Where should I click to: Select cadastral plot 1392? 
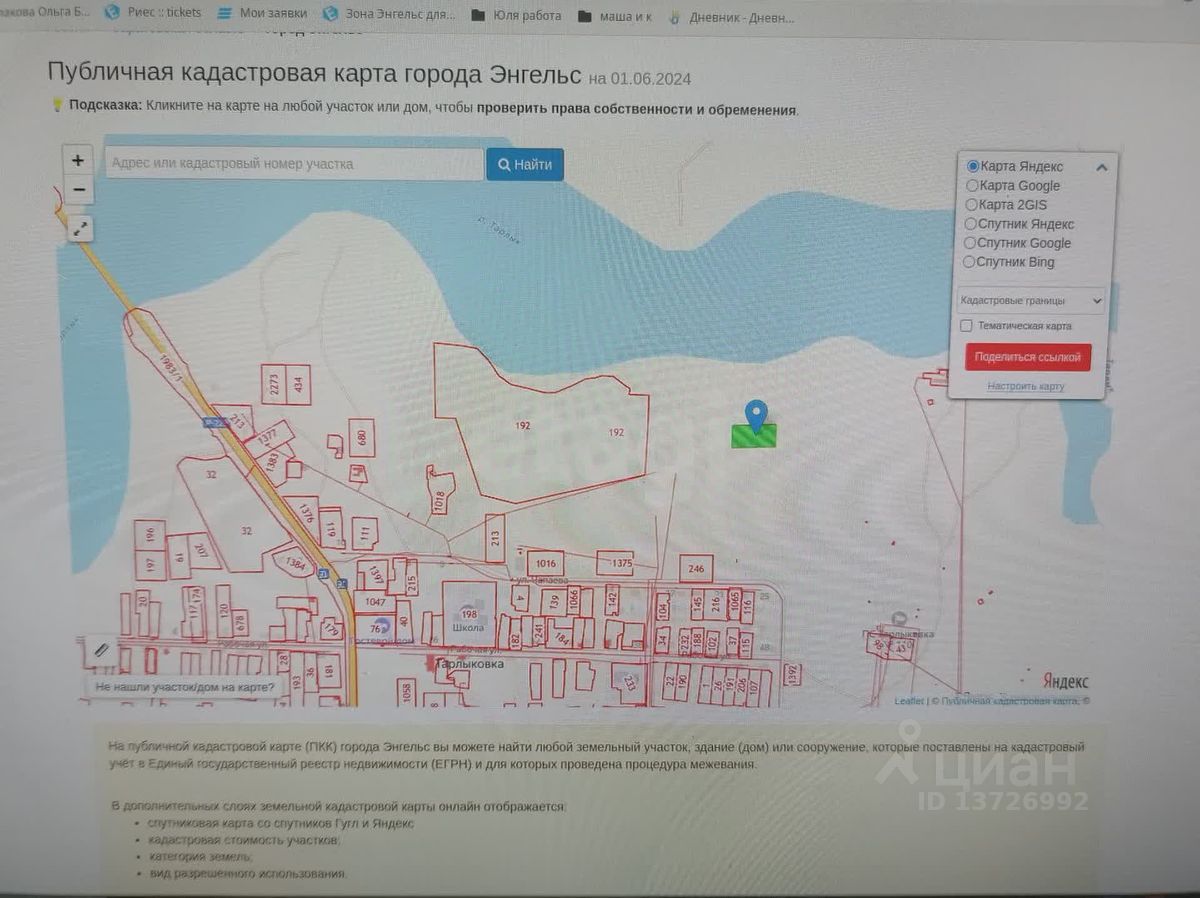pos(793,675)
